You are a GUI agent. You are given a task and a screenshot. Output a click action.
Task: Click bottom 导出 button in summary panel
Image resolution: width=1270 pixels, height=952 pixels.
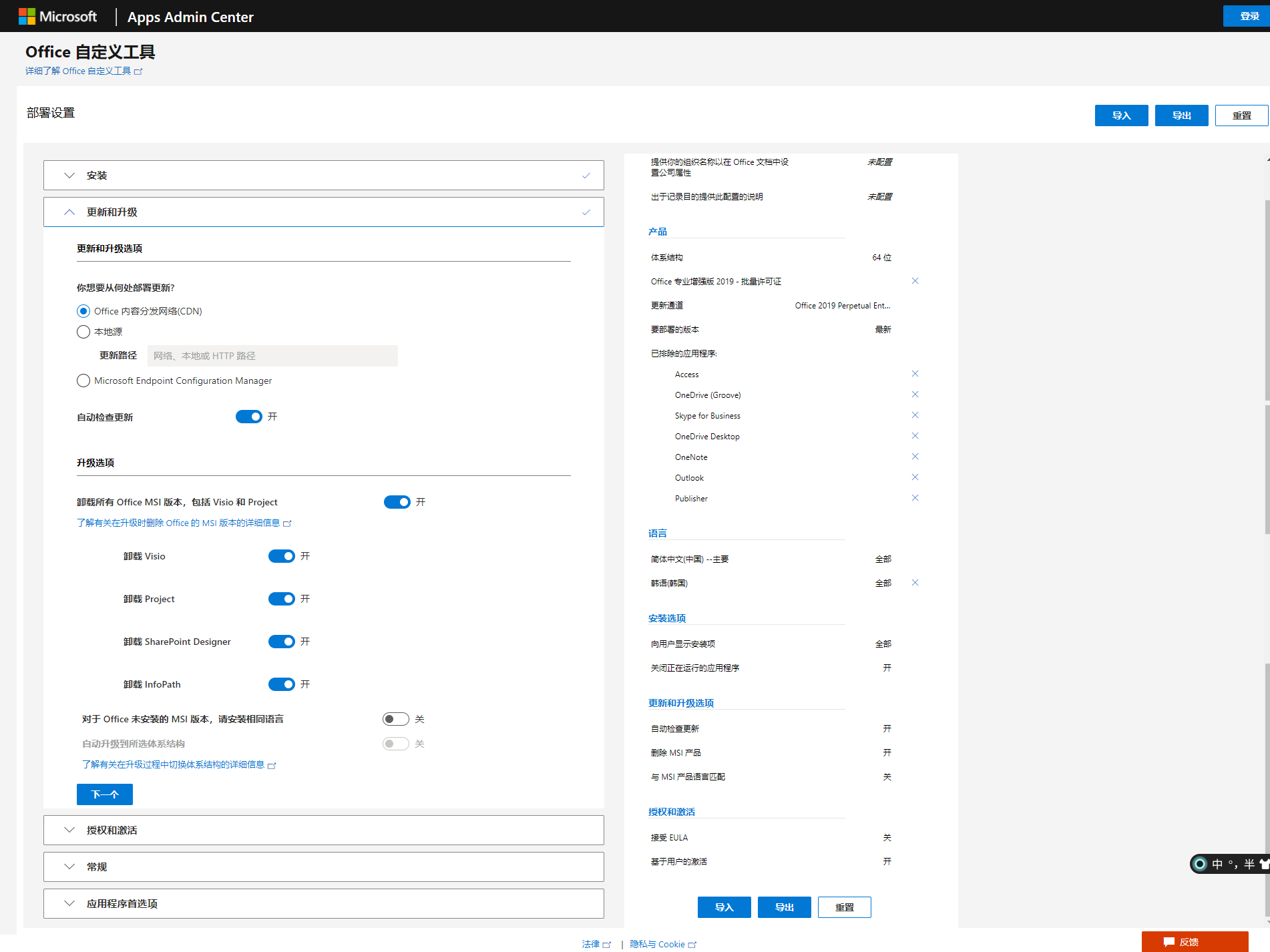click(x=785, y=907)
